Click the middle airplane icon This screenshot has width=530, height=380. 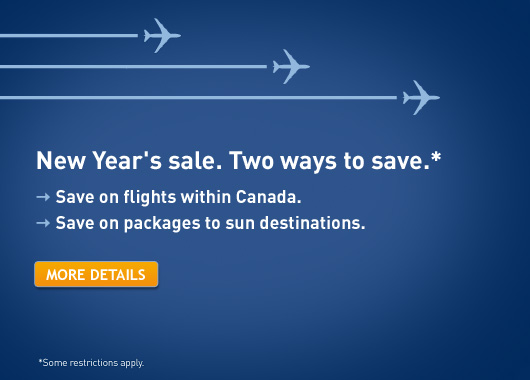tap(291, 67)
